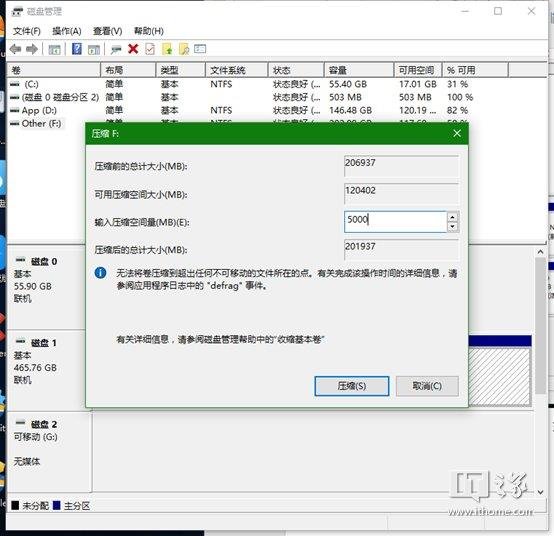Click the yellow sheet with magnifier icon

pos(184,49)
